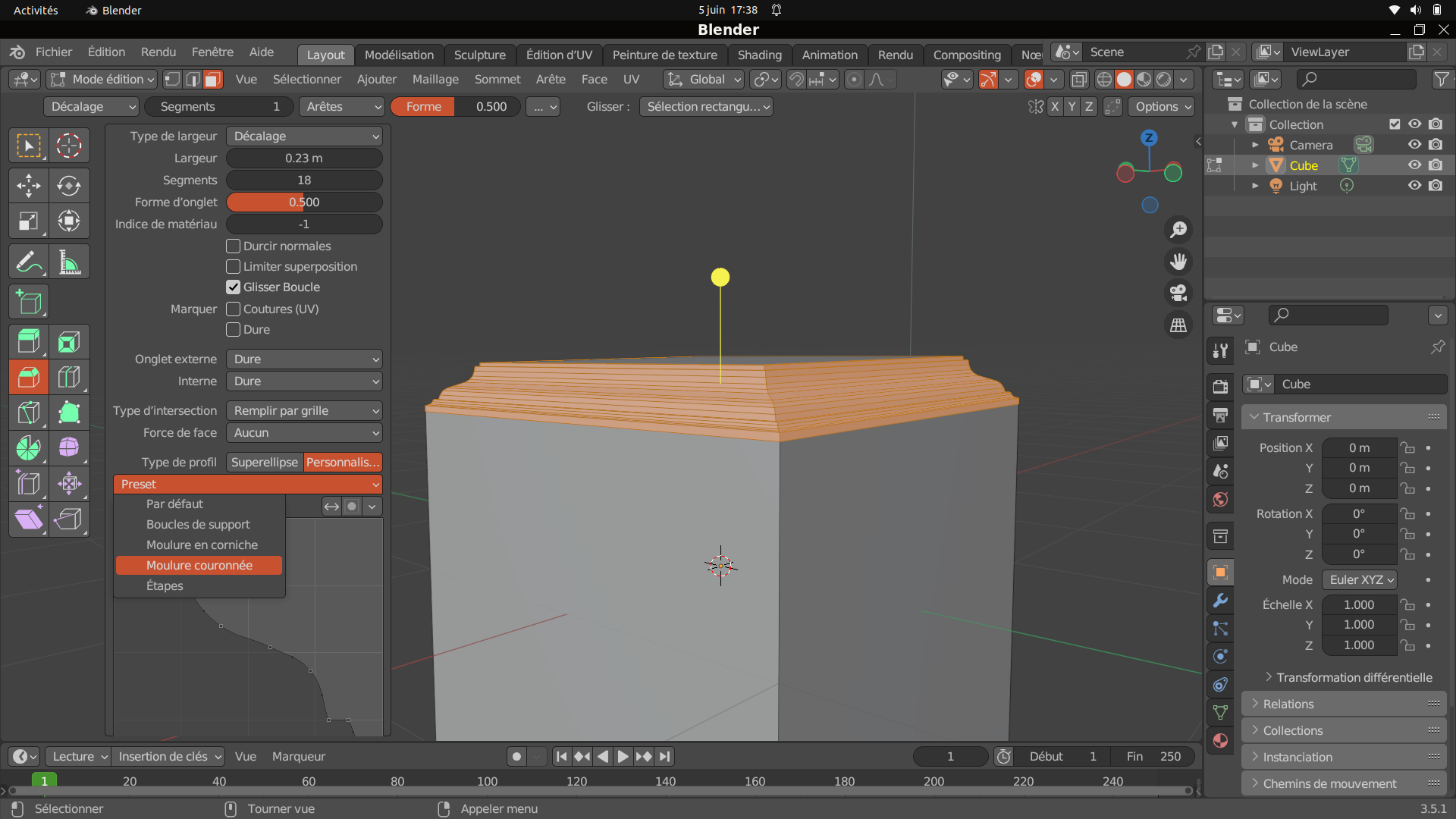Switch to the Sculpture workspace tab

(x=479, y=55)
